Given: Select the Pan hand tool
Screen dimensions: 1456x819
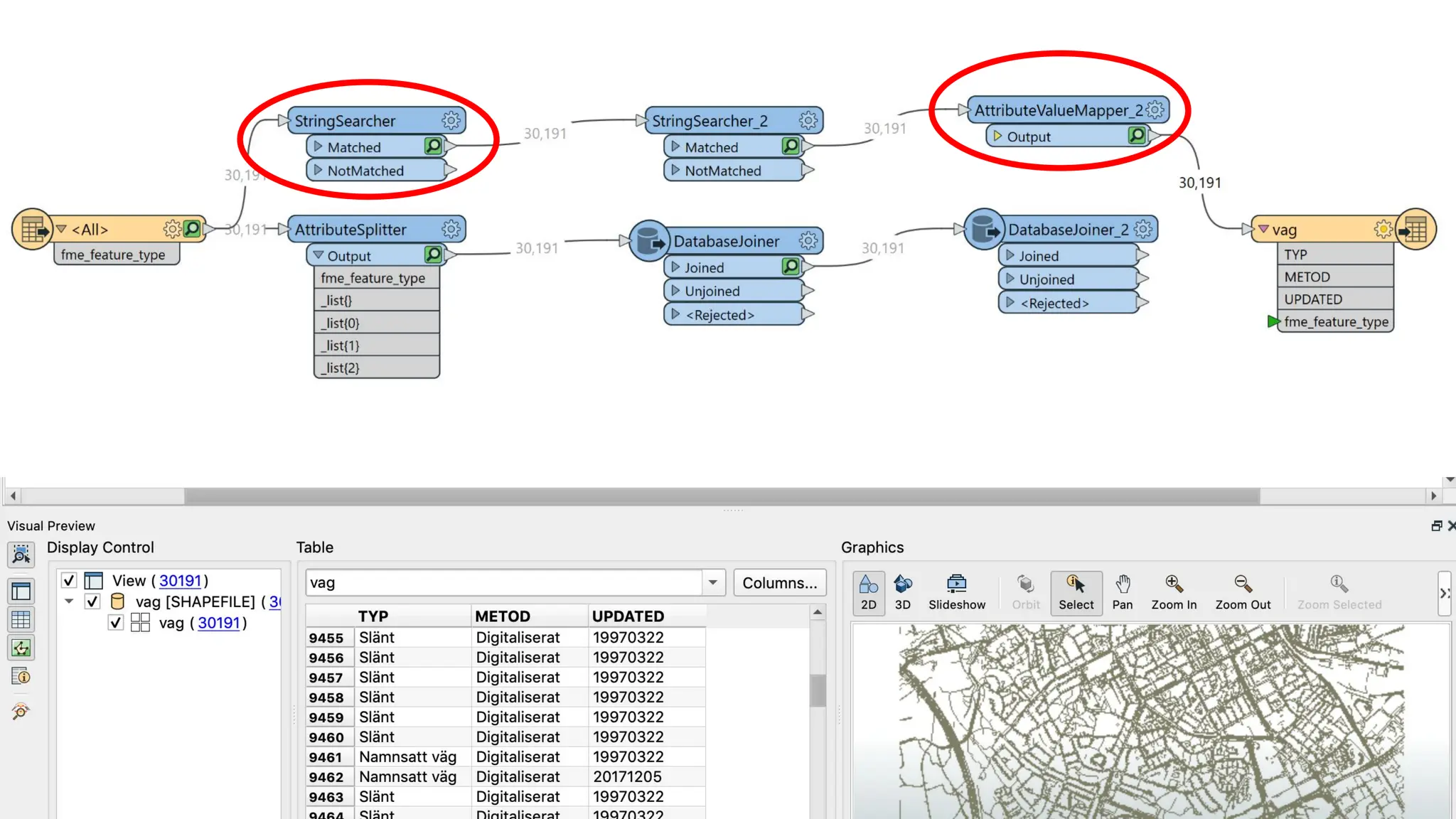Looking at the screenshot, I should pos(1122,592).
